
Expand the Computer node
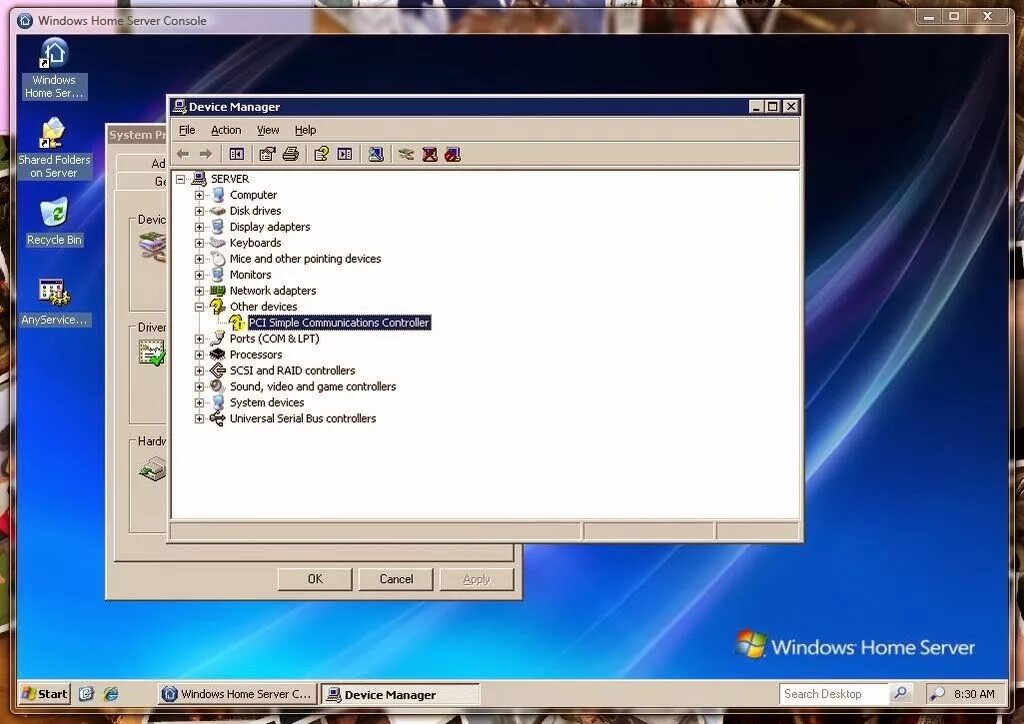click(x=199, y=195)
